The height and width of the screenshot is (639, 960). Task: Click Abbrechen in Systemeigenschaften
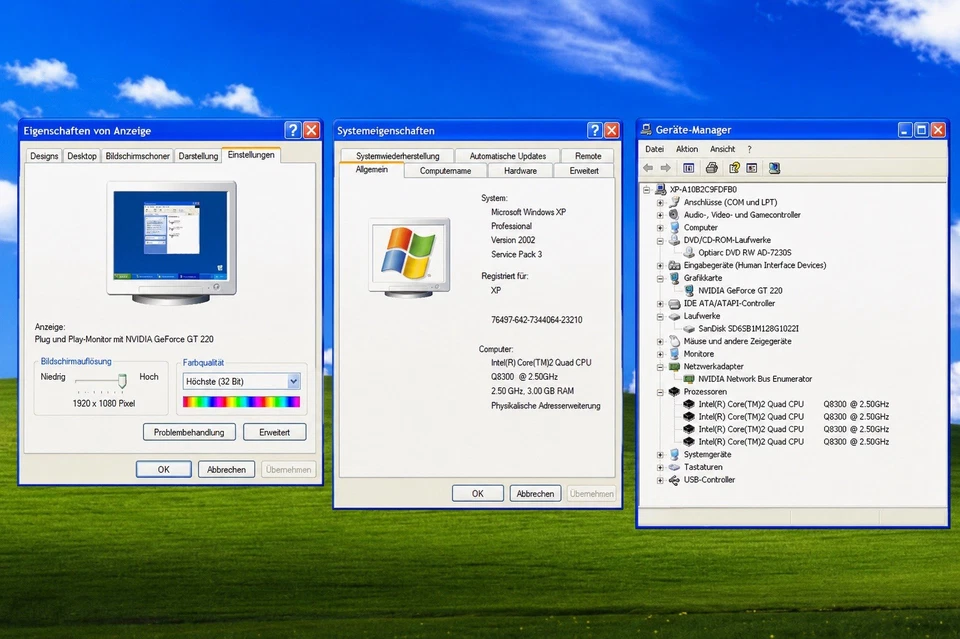[x=535, y=493]
